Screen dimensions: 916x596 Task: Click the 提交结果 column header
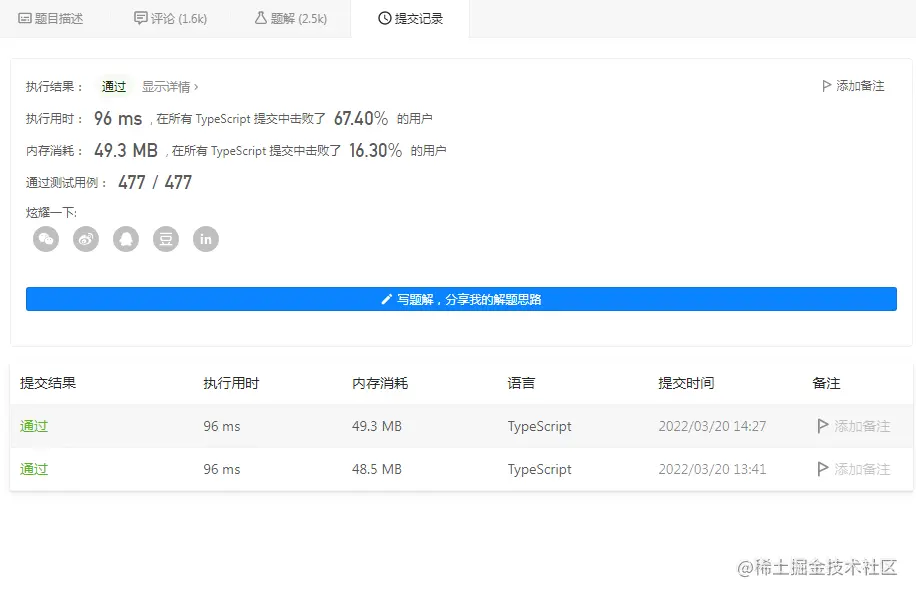point(48,383)
